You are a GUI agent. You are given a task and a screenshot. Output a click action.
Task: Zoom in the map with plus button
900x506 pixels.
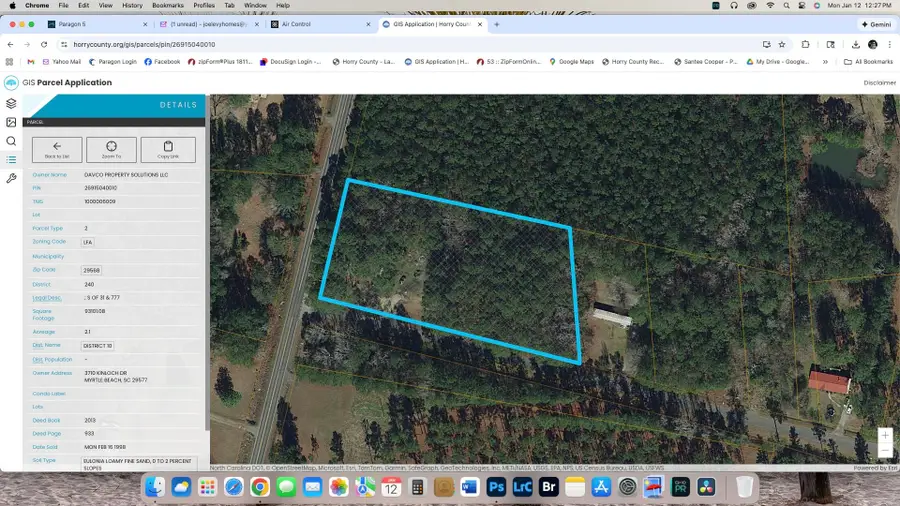tap(885, 435)
